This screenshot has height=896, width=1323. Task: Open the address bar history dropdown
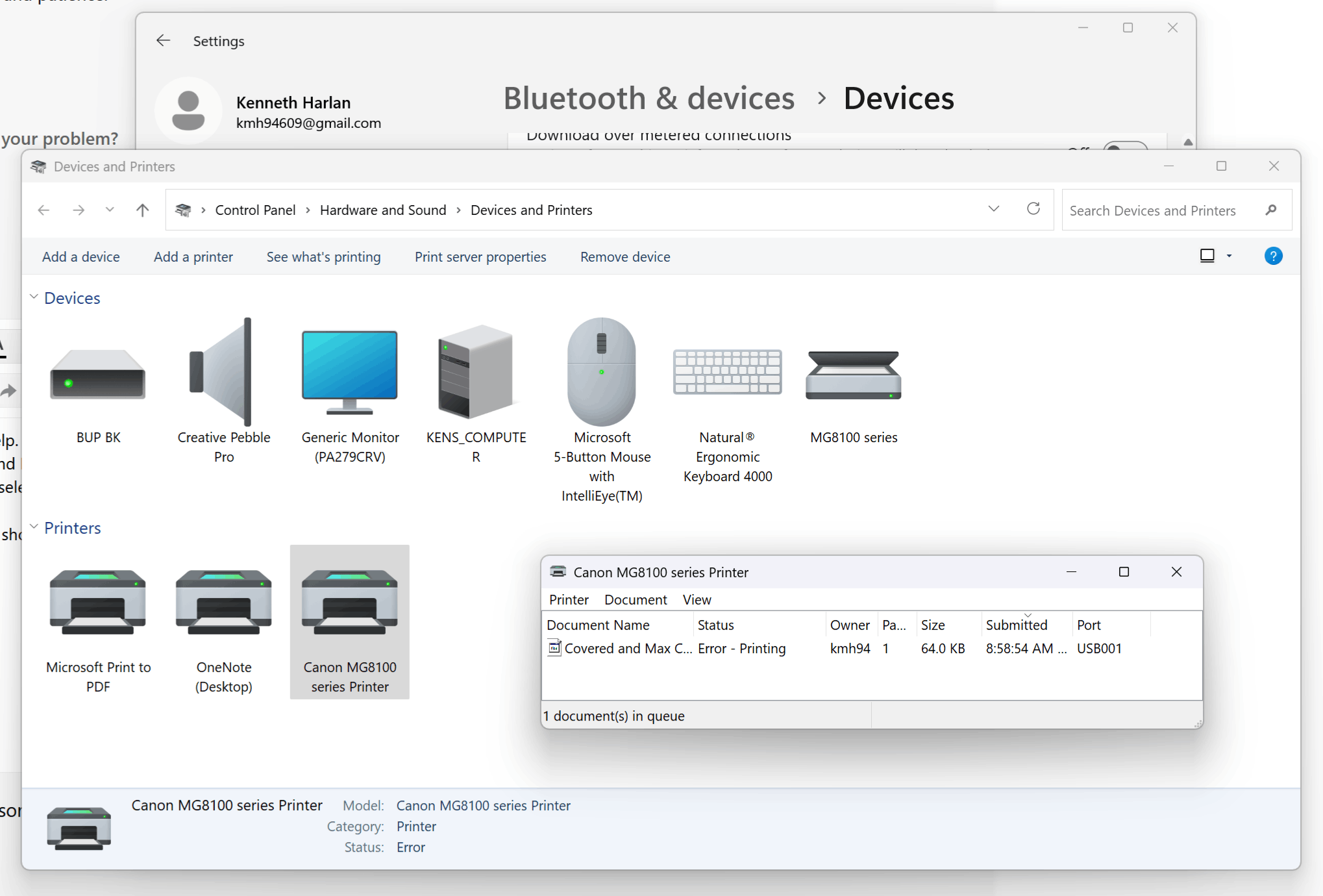click(x=993, y=209)
